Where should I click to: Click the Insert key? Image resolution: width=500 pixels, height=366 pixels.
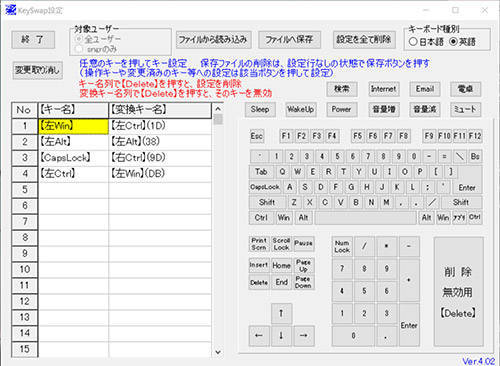click(259, 265)
